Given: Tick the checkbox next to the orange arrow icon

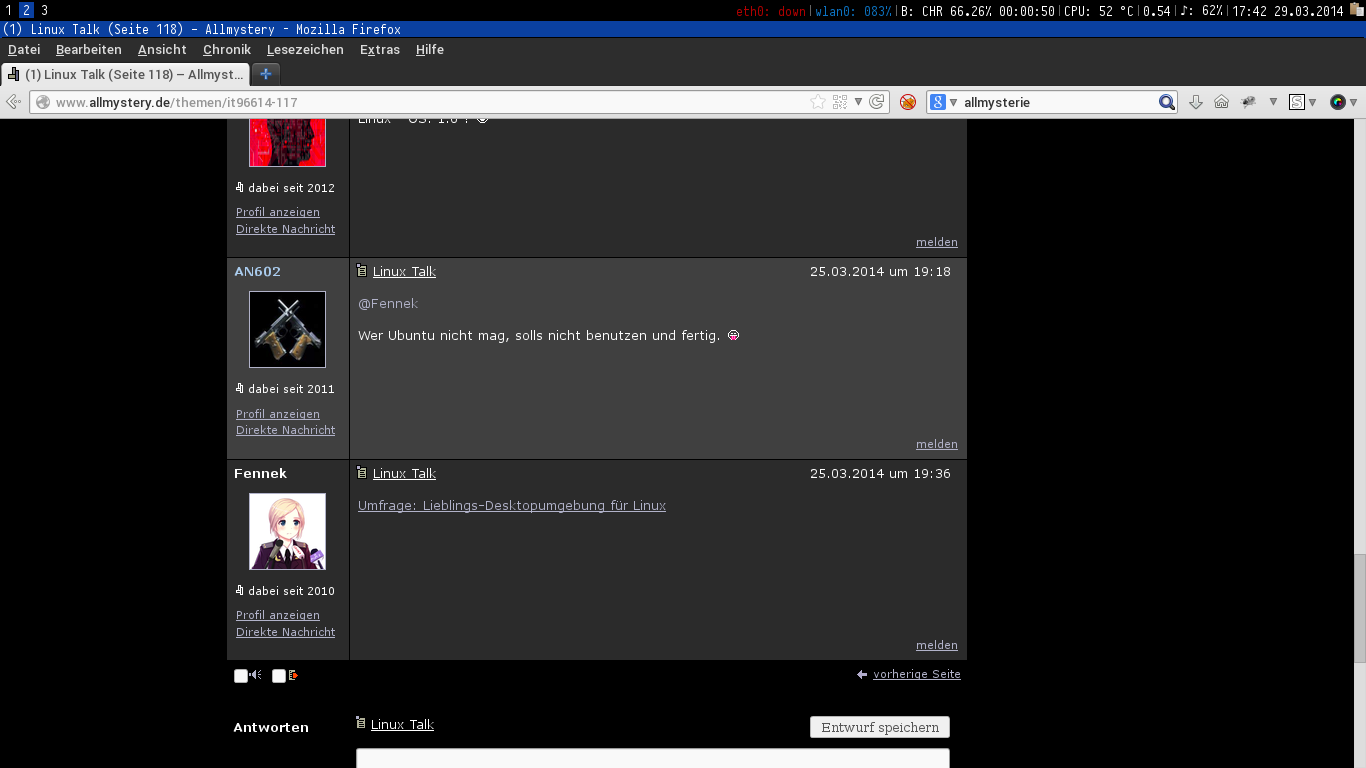Looking at the screenshot, I should click(x=279, y=676).
